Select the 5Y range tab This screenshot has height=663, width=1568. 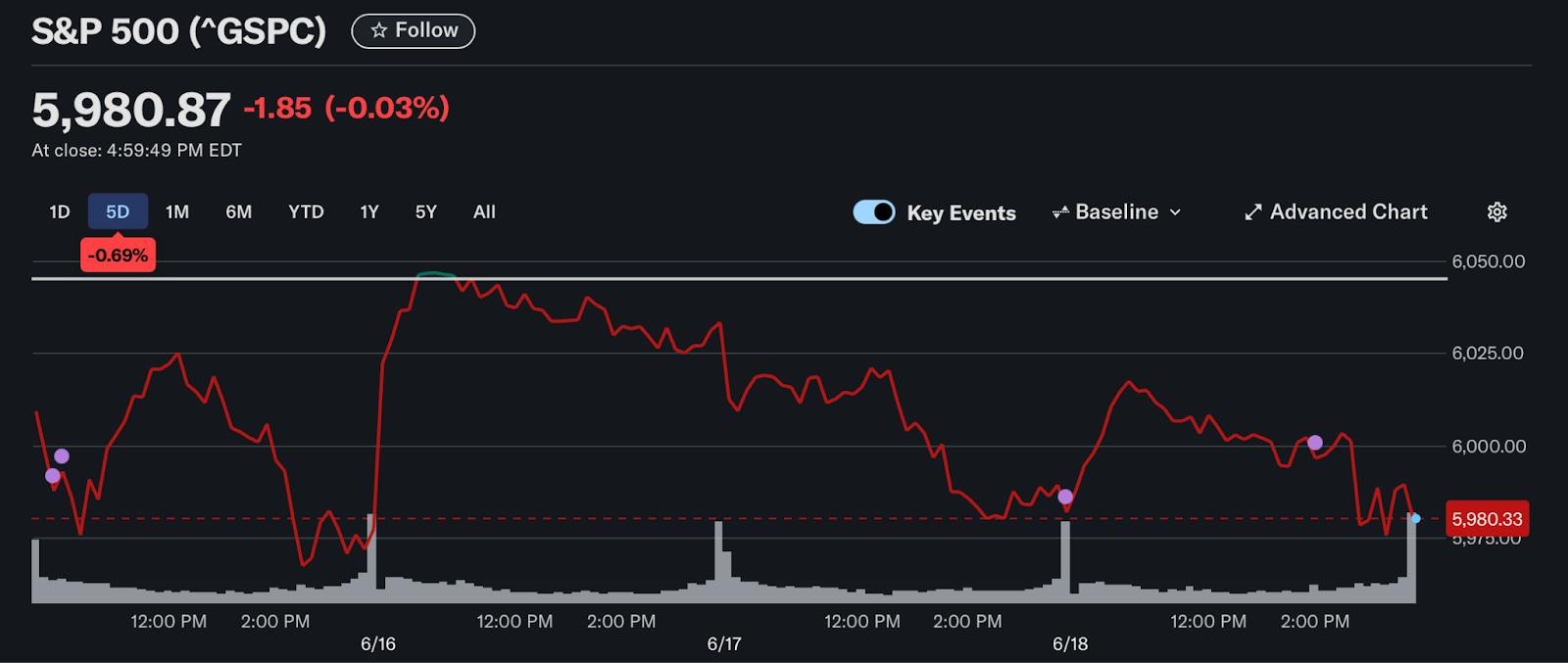(x=426, y=212)
